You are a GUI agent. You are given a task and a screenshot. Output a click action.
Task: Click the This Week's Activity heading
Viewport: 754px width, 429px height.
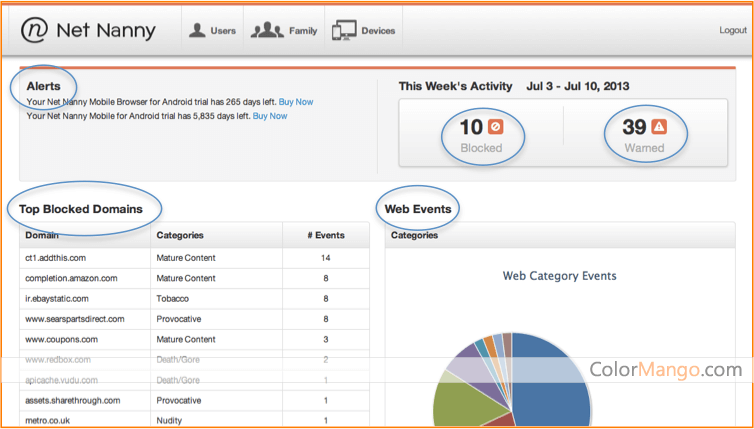[455, 87]
